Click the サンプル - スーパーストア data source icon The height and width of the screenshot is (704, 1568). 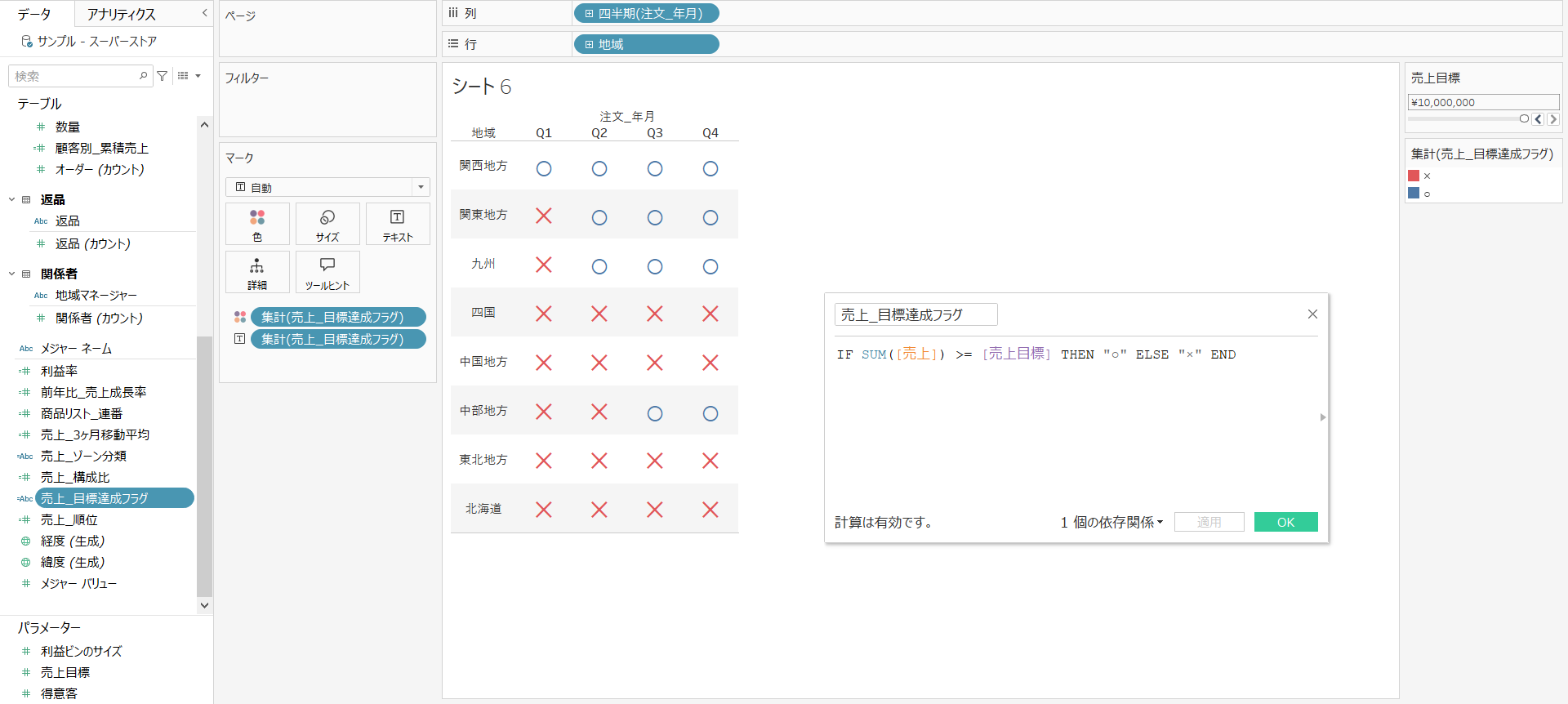point(27,41)
